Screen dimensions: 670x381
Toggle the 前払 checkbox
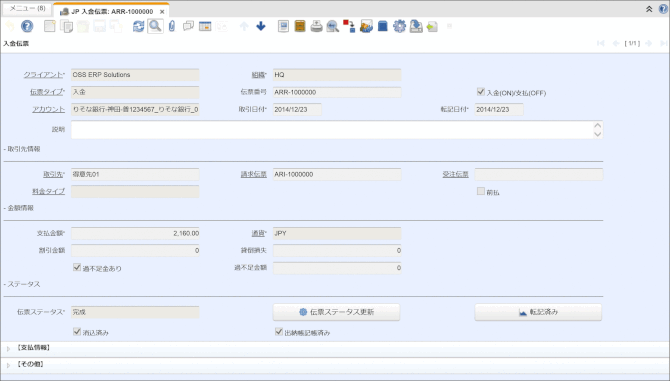481,191
